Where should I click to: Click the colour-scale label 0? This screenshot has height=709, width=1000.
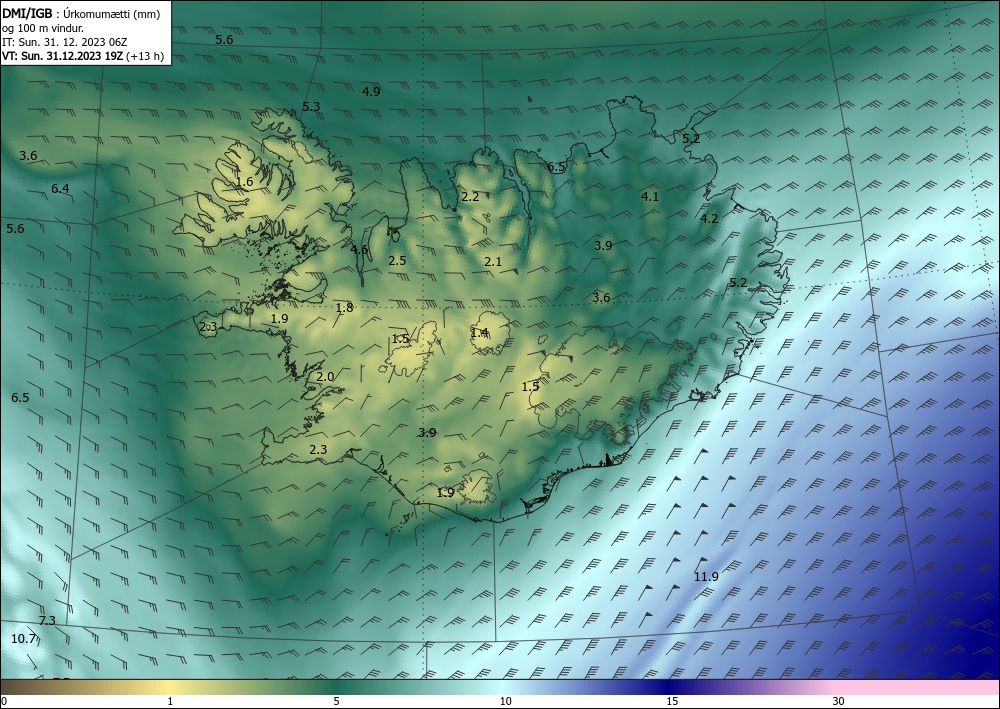(x=4, y=701)
